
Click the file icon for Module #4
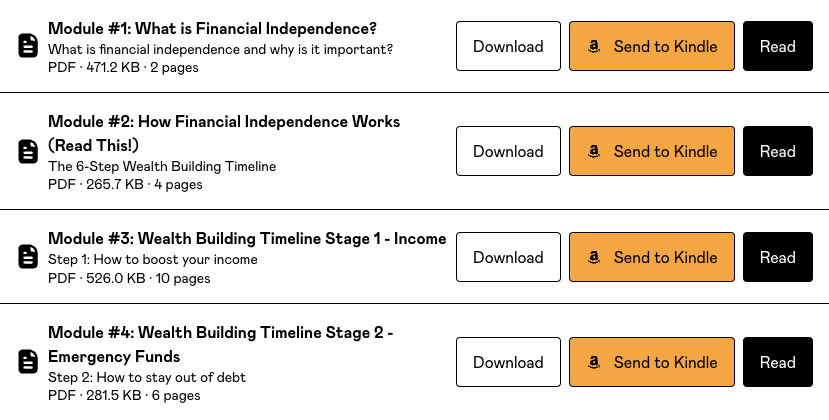[28, 362]
